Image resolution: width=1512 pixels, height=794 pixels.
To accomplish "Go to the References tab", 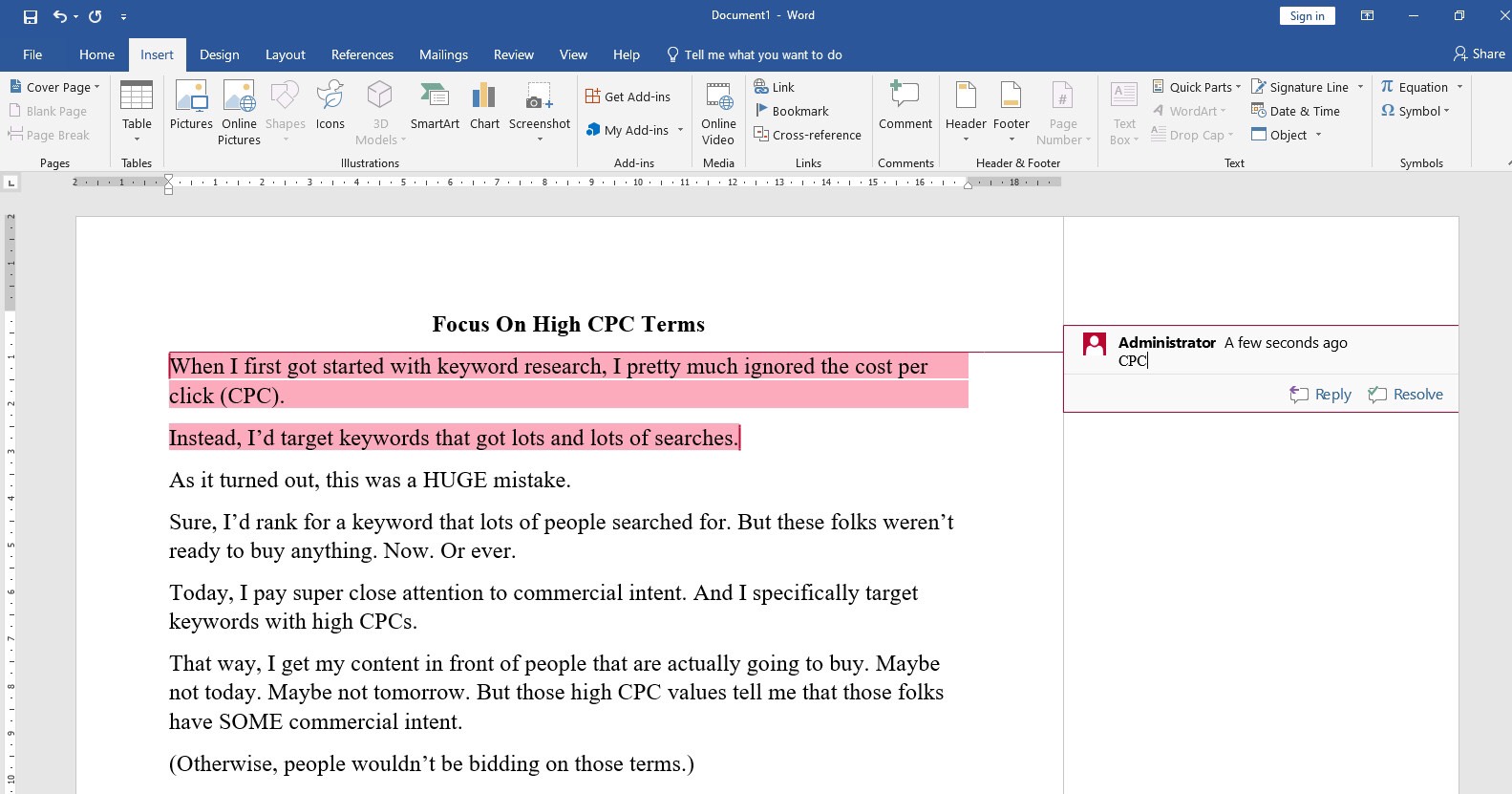I will pyautogui.click(x=362, y=54).
